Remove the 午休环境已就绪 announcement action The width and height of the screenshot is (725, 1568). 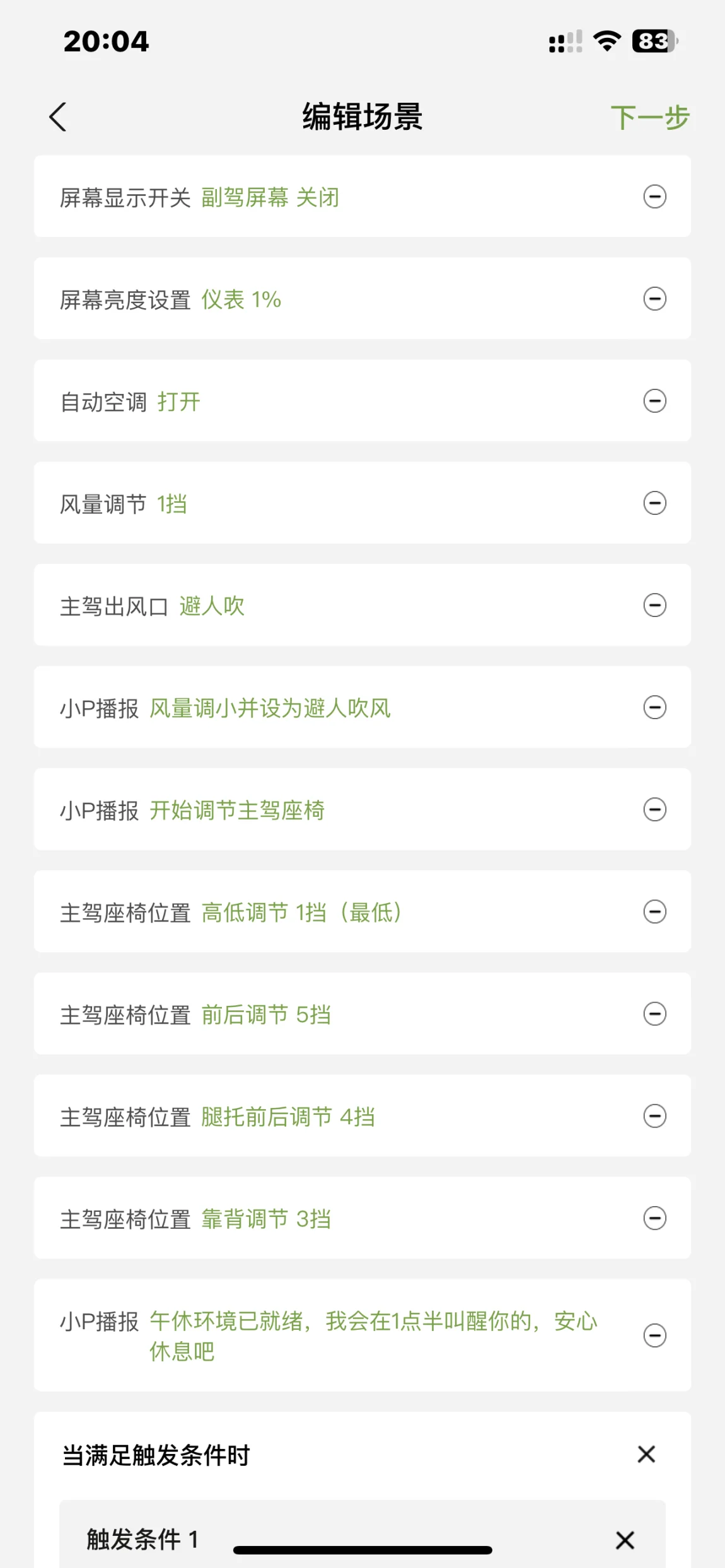coord(654,1335)
